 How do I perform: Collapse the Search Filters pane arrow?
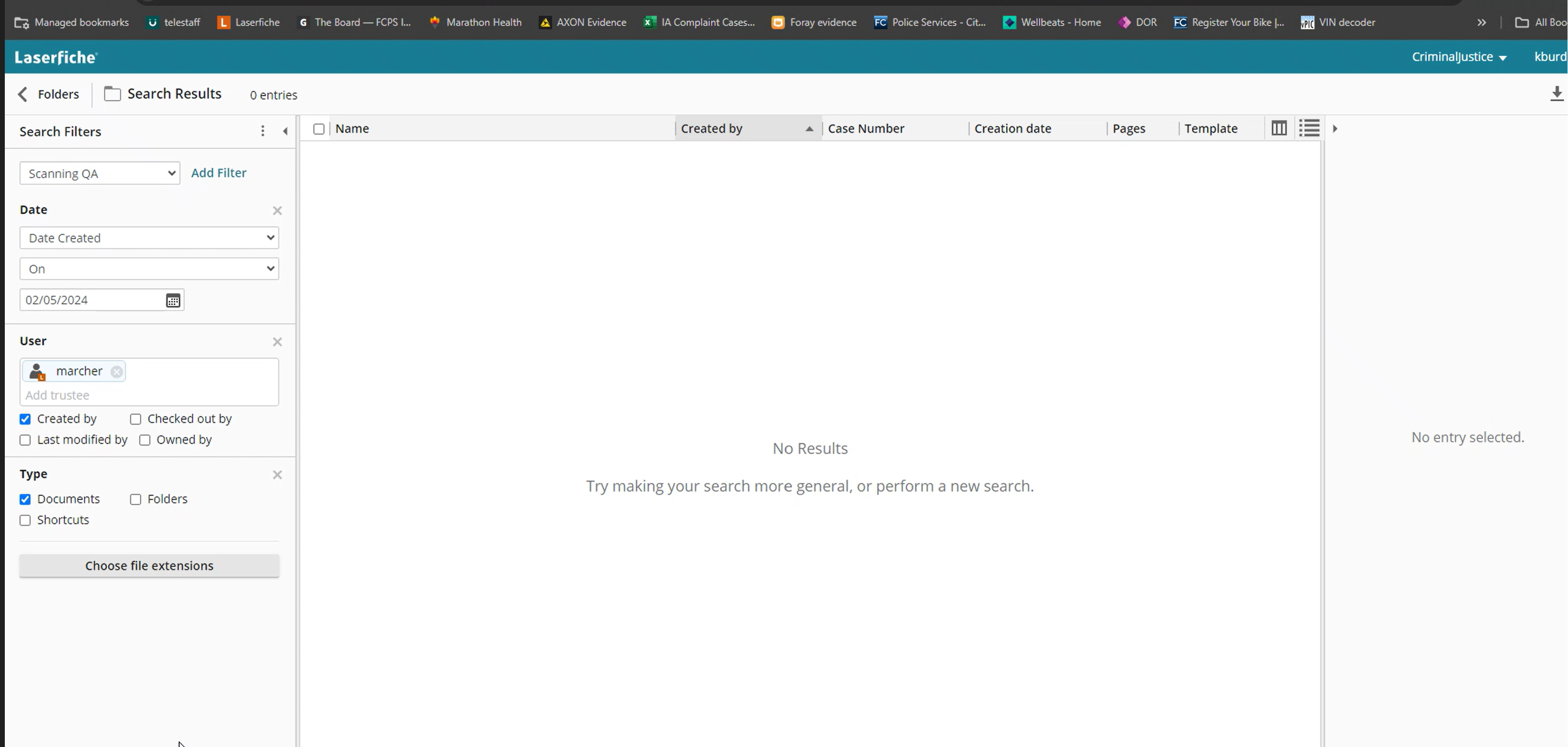pos(285,131)
